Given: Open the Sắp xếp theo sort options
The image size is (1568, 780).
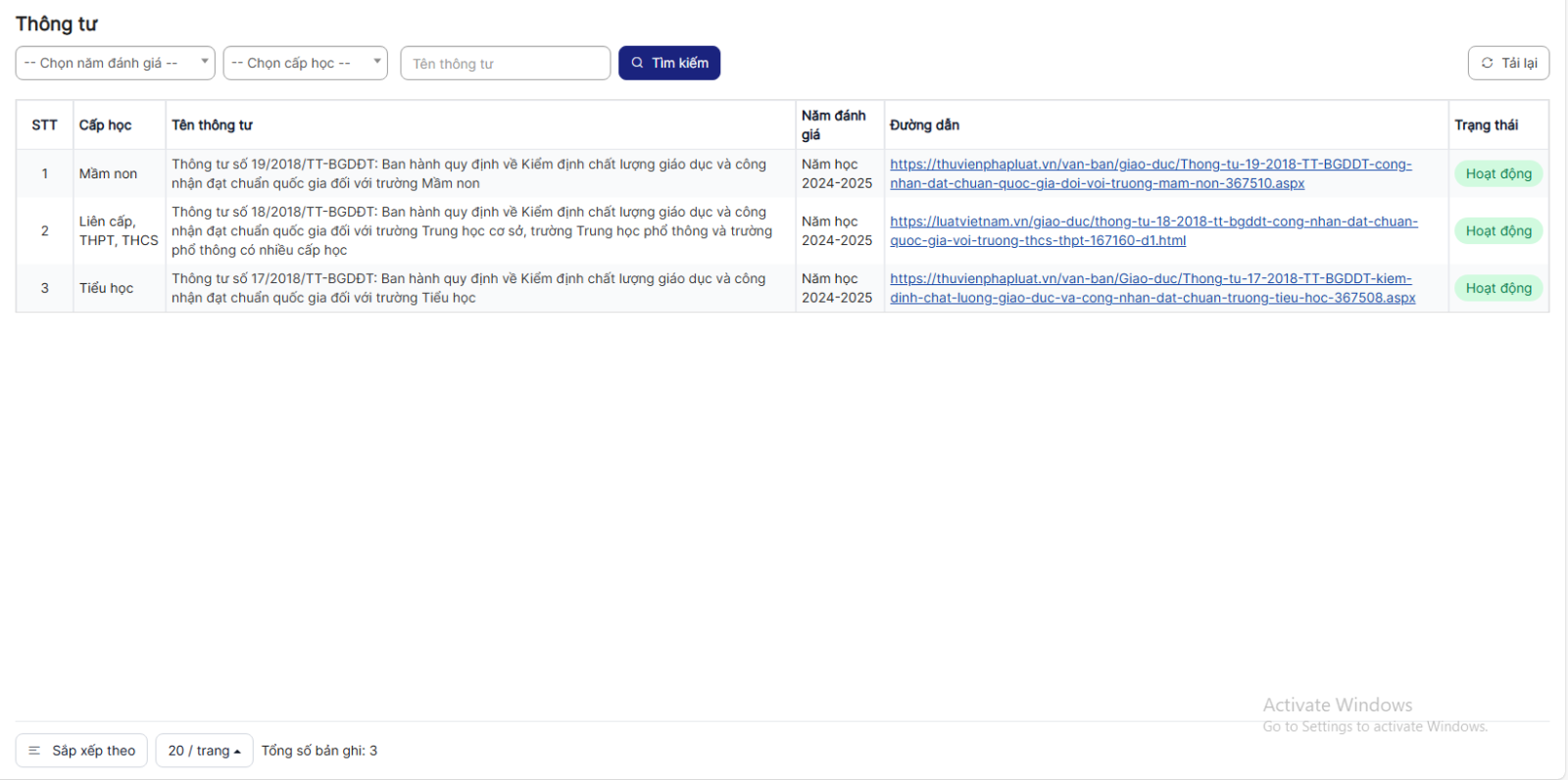Looking at the screenshot, I should pos(82,751).
